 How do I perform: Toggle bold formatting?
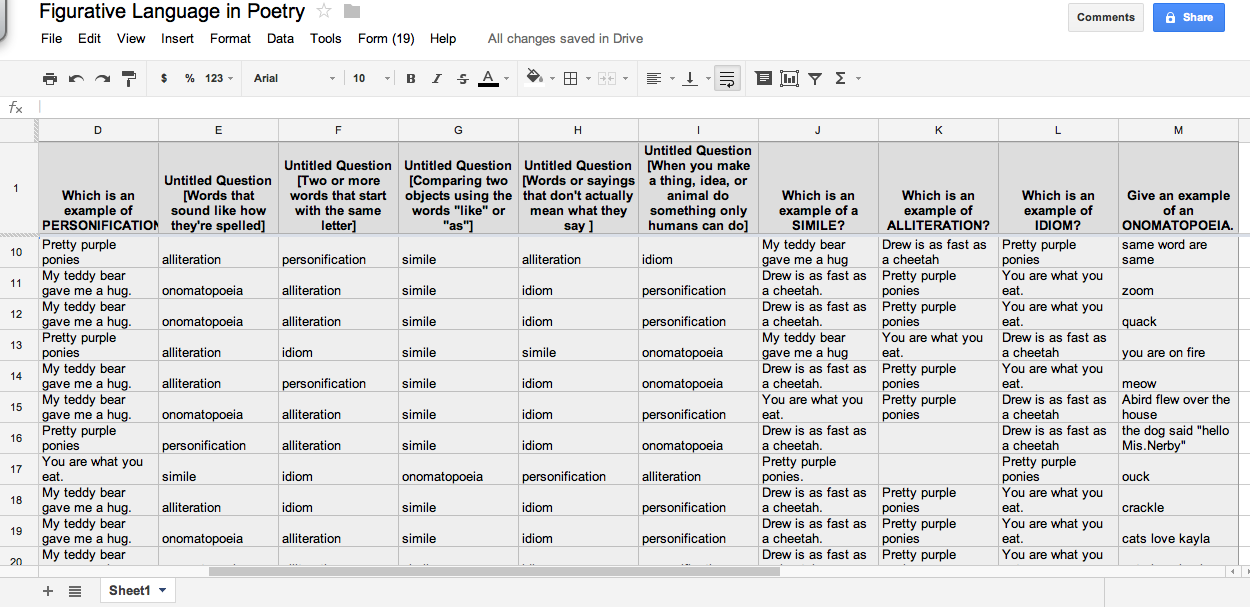410,78
